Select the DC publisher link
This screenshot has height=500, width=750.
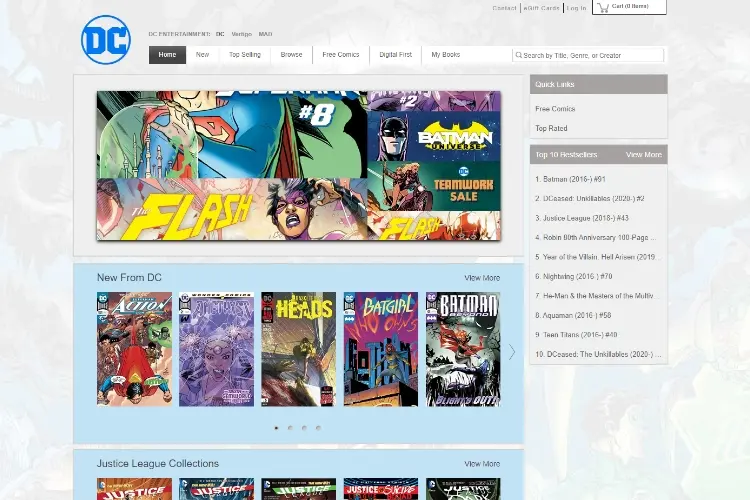(x=220, y=34)
